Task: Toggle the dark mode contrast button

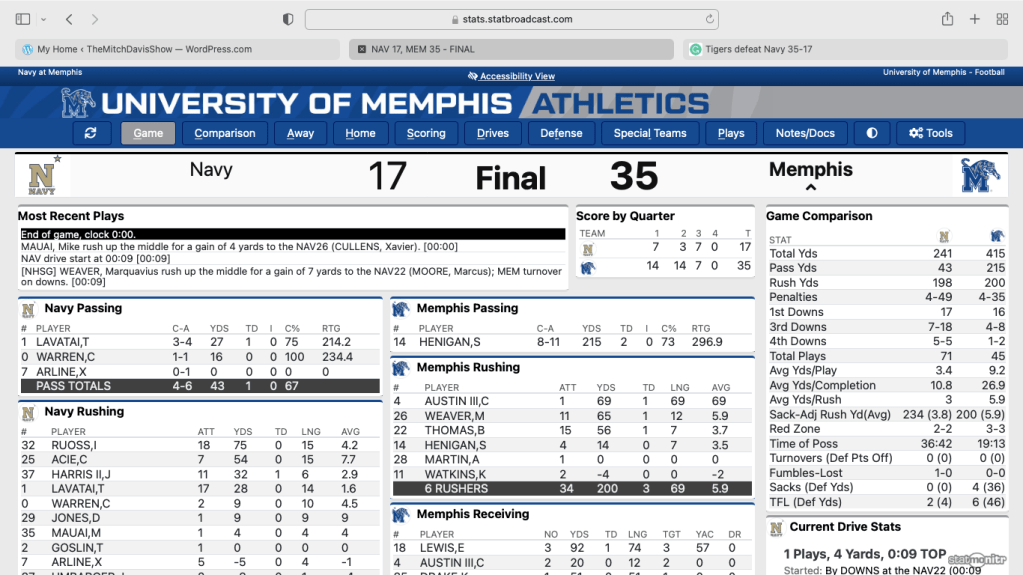Action: coord(872,133)
